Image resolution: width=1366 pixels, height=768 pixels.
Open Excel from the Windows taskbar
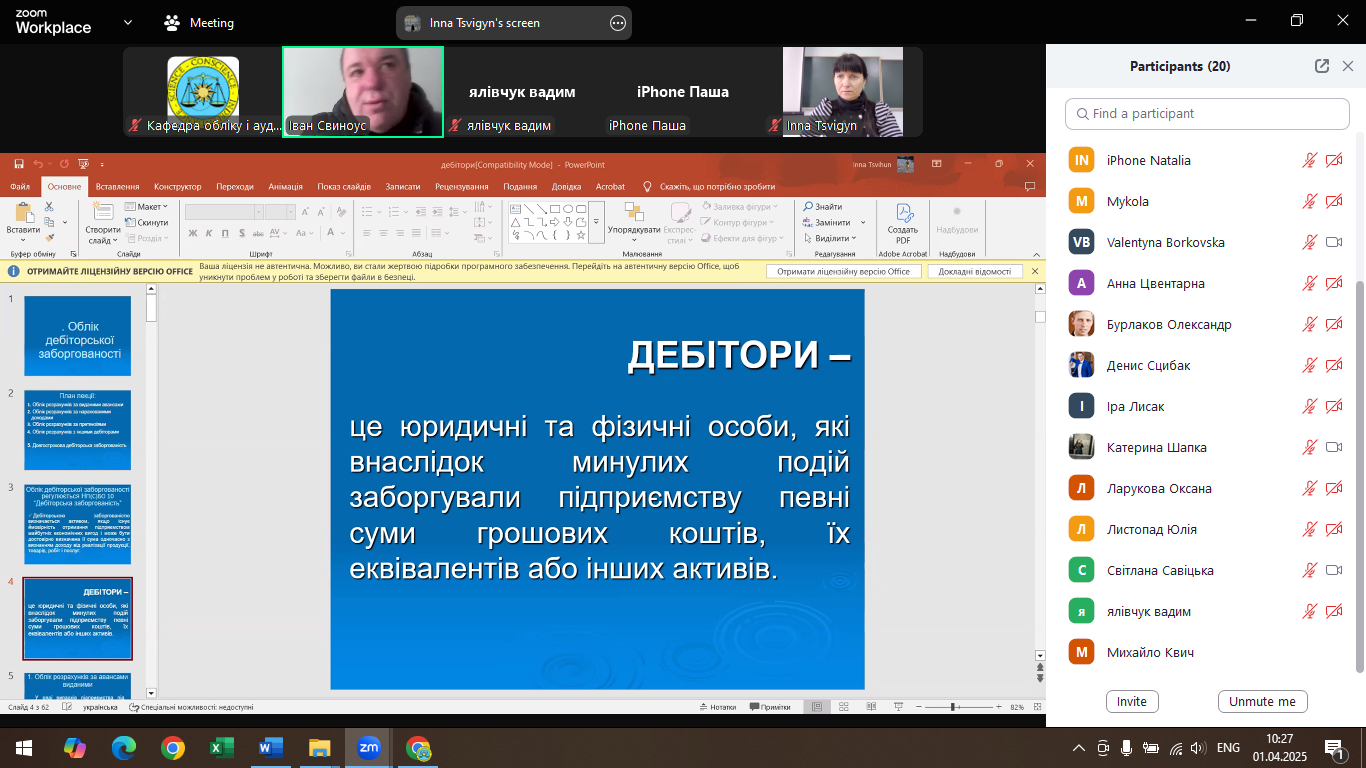tap(221, 747)
